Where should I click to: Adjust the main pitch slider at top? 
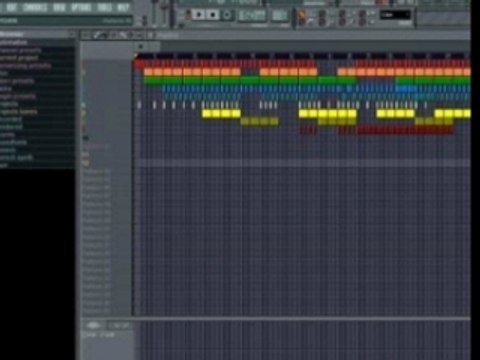(164, 12)
